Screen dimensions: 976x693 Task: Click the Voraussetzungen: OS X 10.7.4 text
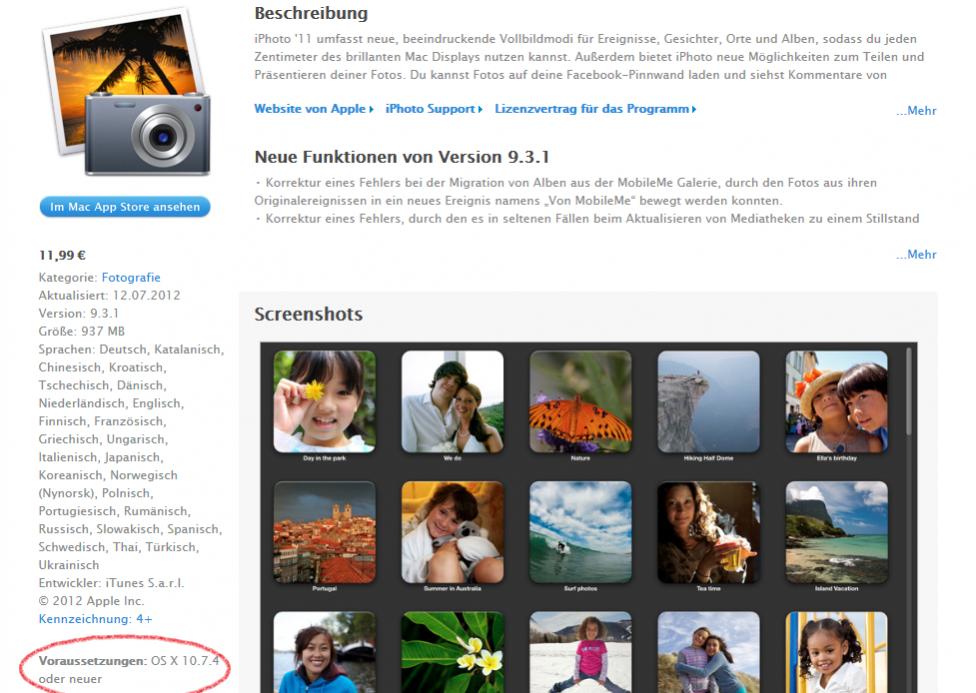[129, 661]
